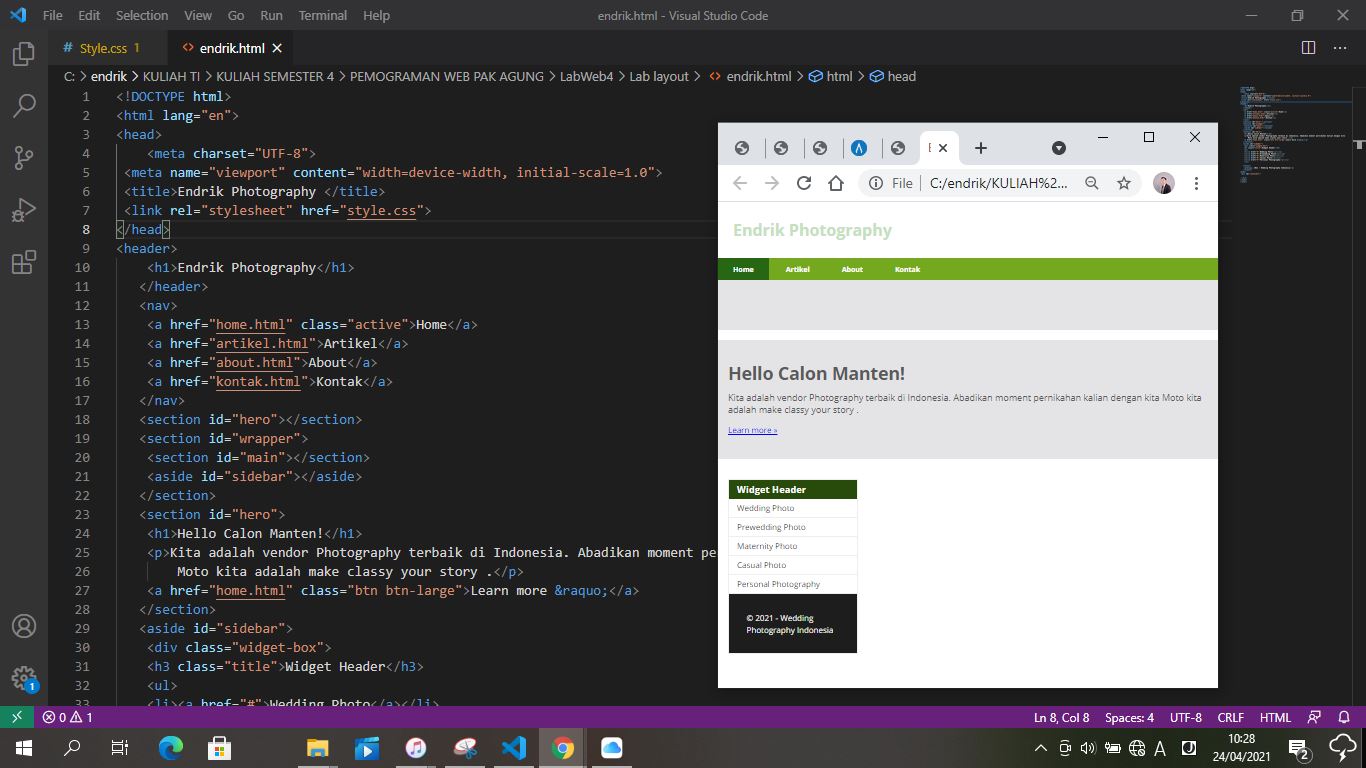Open a new tab in Chrome
The width and height of the screenshot is (1366, 768).
coord(981,148)
